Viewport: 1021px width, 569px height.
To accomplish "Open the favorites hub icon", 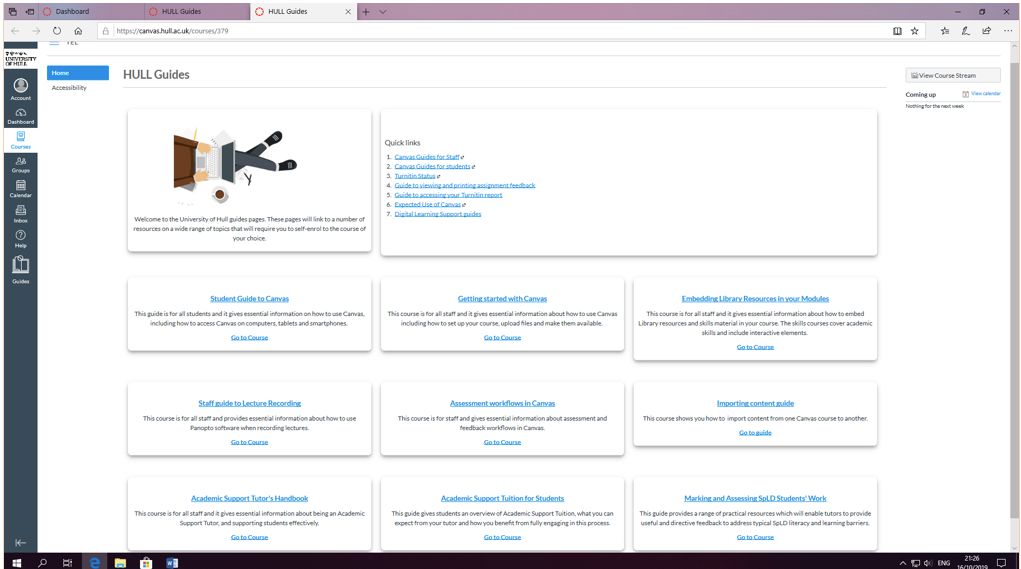I will [945, 31].
